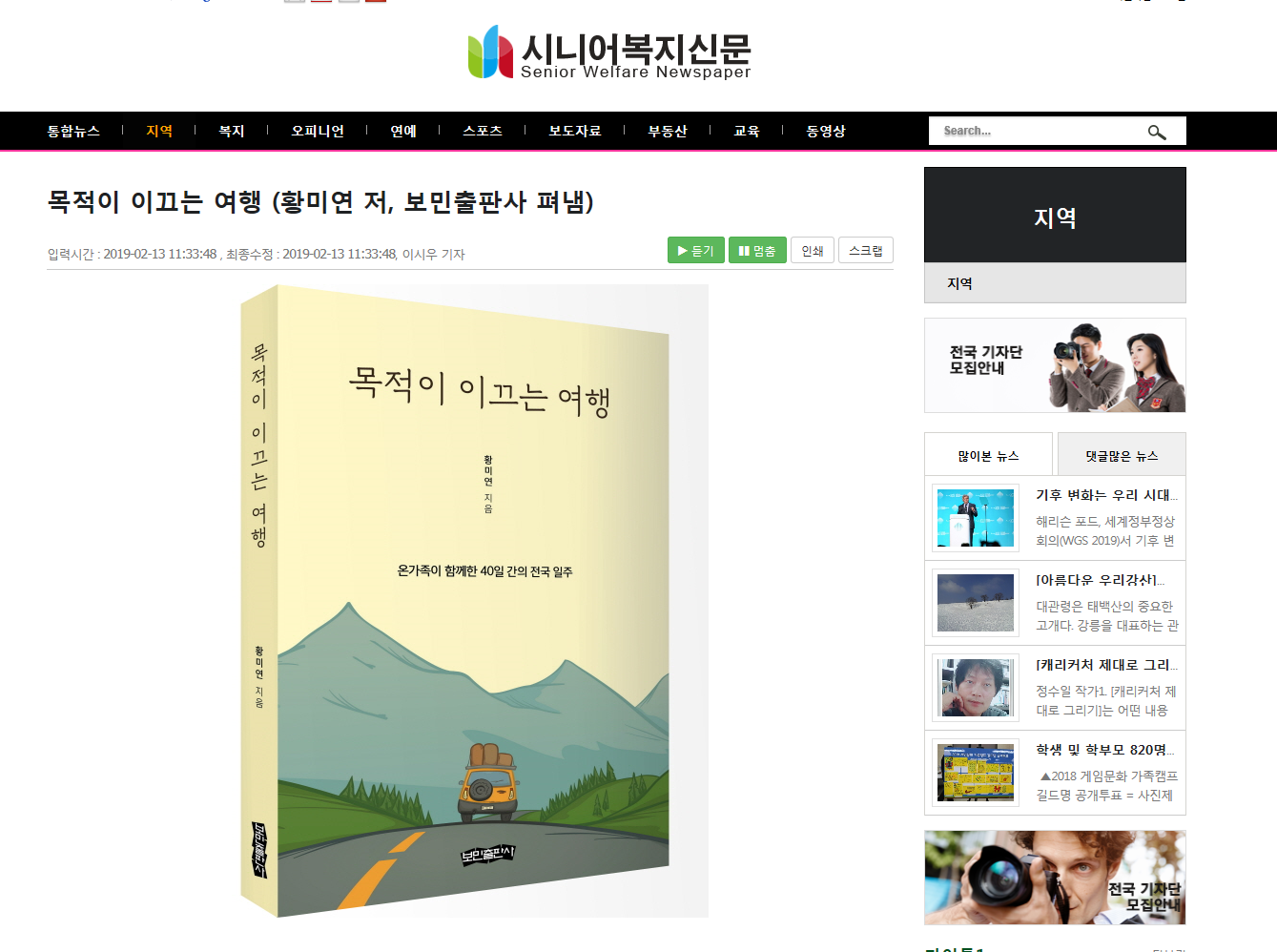
Task: Print article using 인쇄 button
Action: point(813,250)
